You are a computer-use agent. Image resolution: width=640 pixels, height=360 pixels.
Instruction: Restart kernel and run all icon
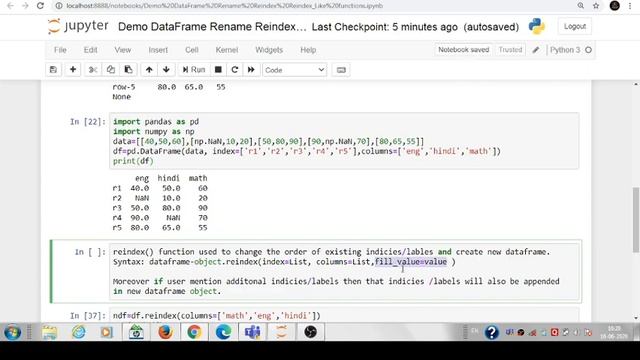251,70
